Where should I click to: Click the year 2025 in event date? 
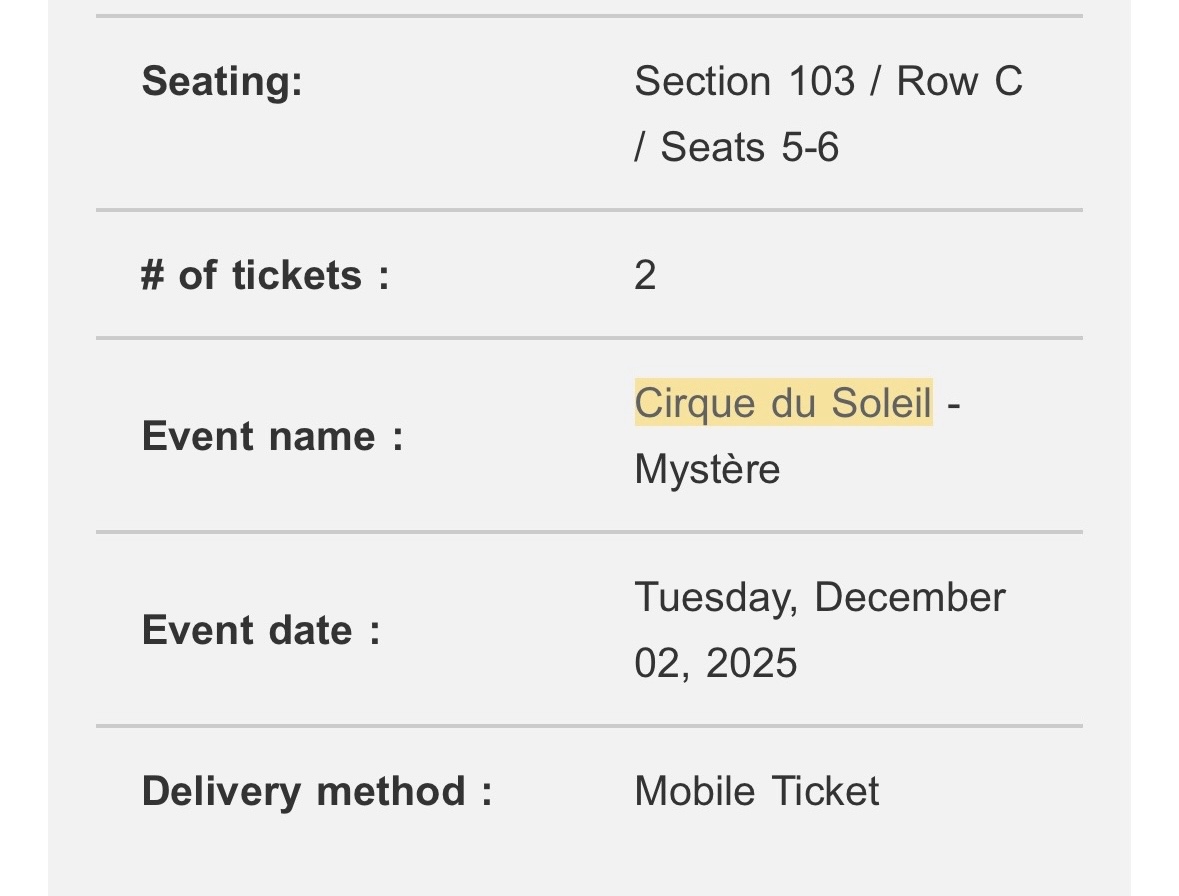pos(751,663)
